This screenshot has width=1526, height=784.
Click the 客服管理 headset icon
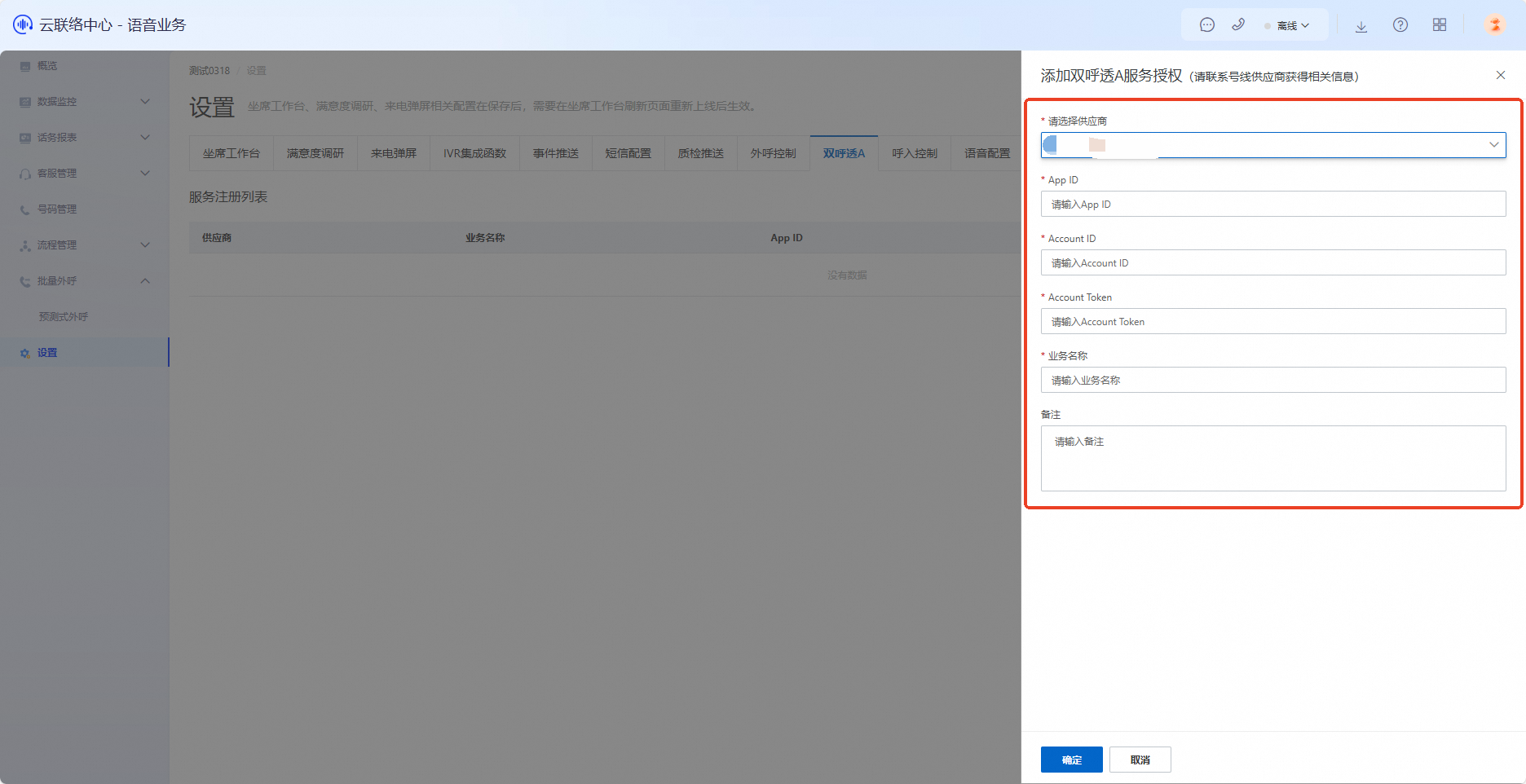tap(25, 174)
